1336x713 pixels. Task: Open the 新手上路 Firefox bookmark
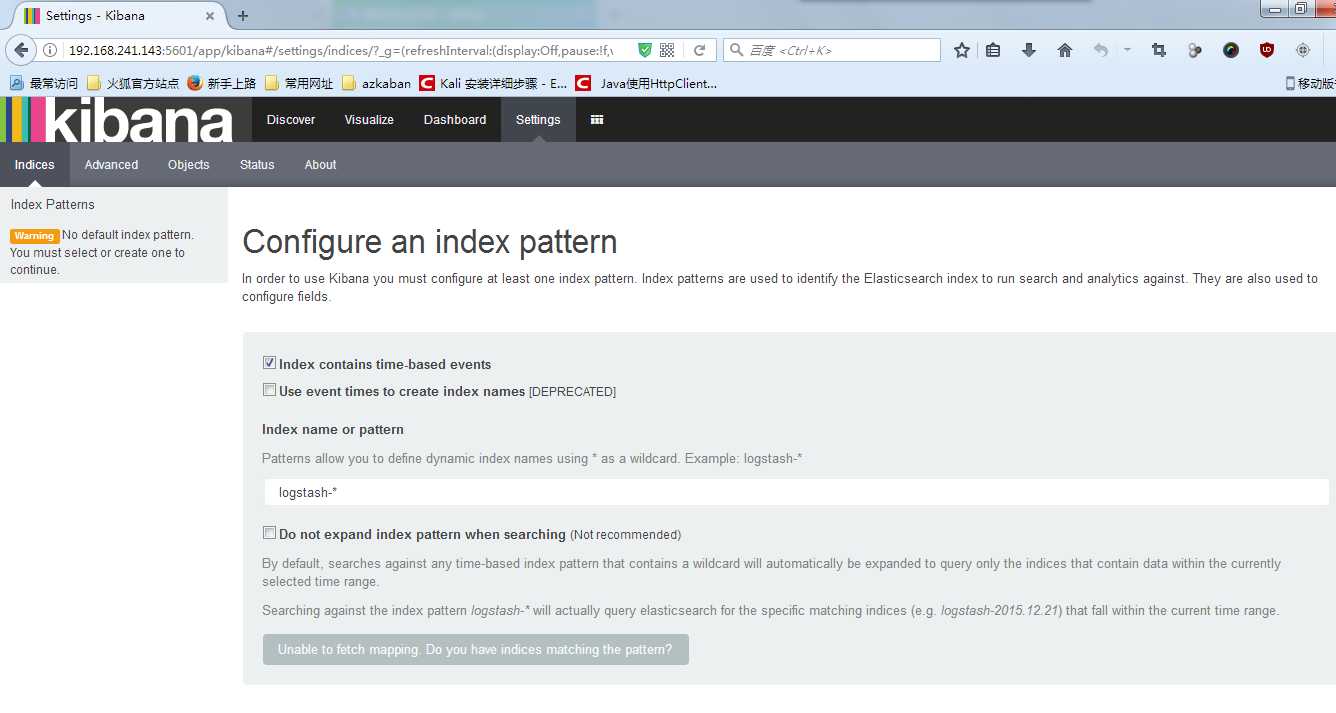coord(221,83)
